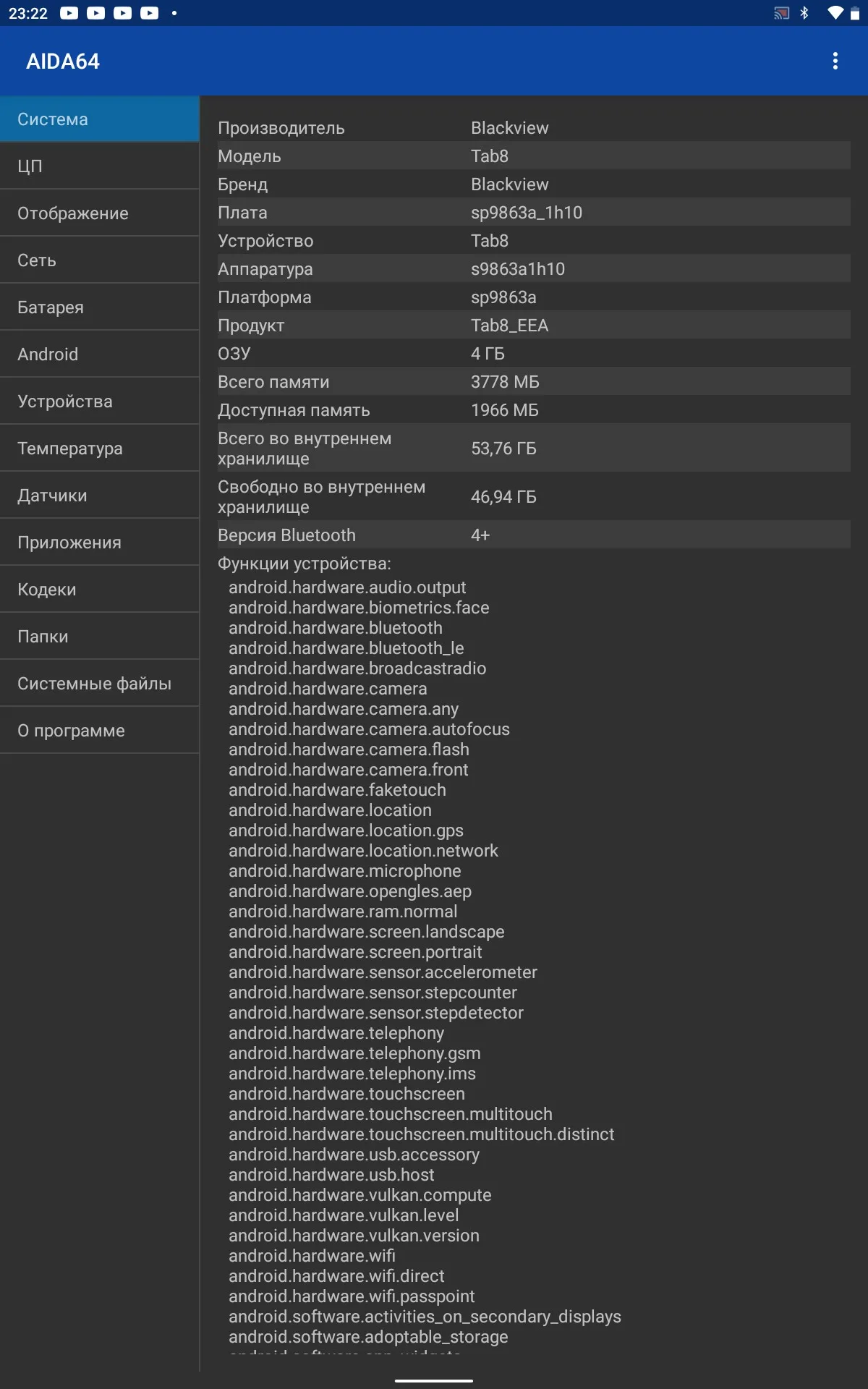Go to the Батарея section
This screenshot has height=1389, width=868.
point(100,307)
